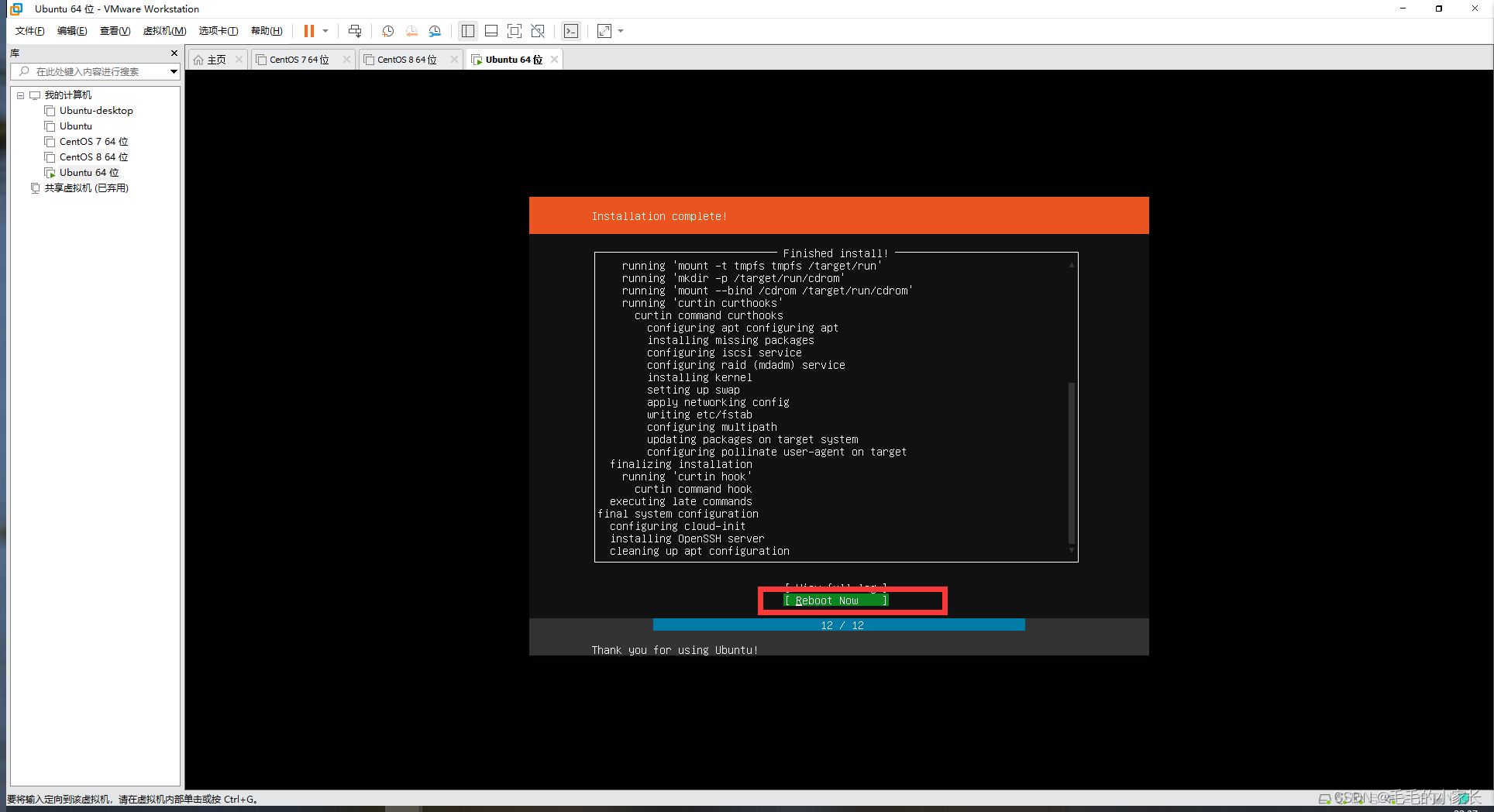Collapse the 我的计算机 tree node
The image size is (1494, 812).
20,95
